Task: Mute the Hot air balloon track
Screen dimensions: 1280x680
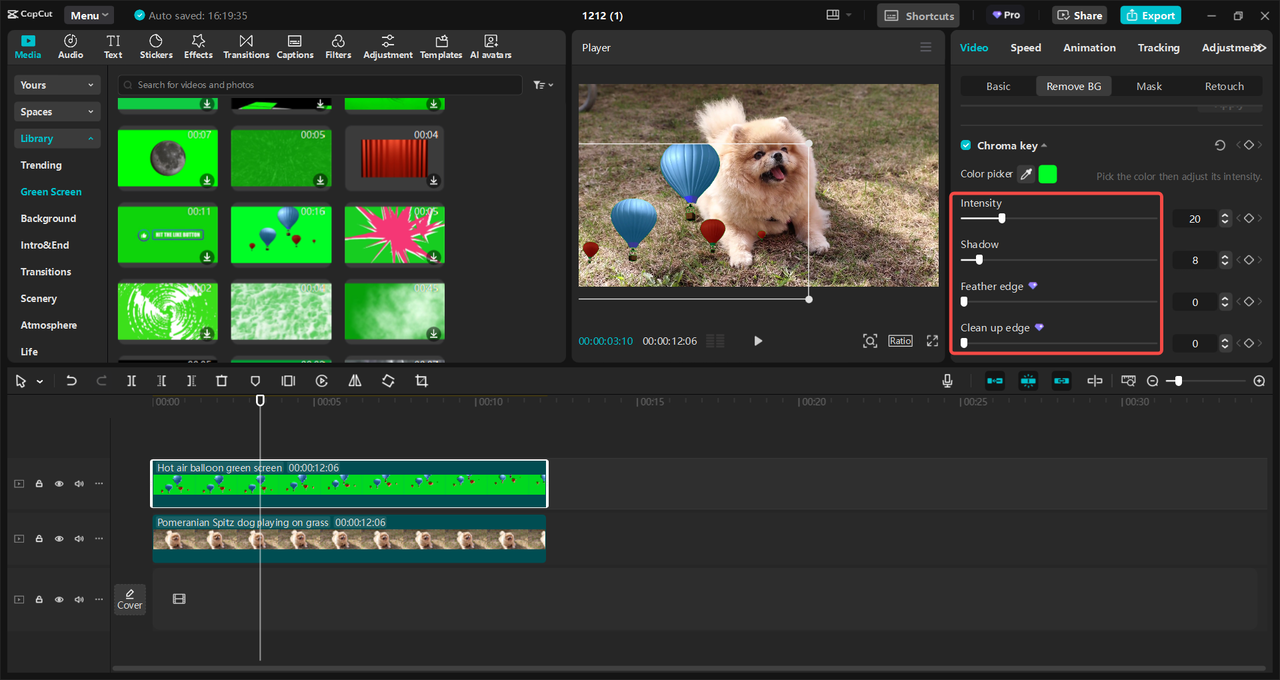Action: (79, 484)
